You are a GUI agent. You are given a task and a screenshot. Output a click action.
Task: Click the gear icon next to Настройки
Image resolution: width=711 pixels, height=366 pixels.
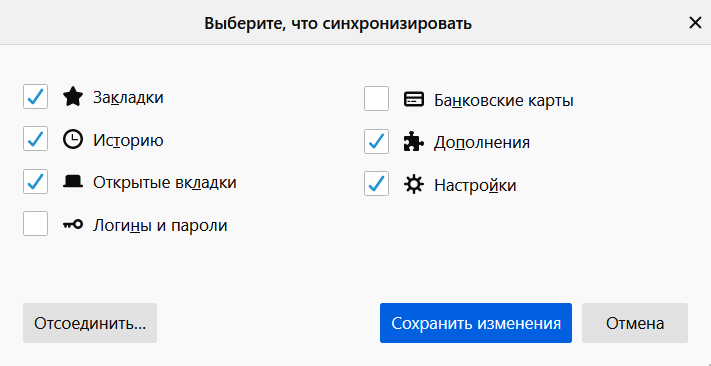tap(414, 184)
